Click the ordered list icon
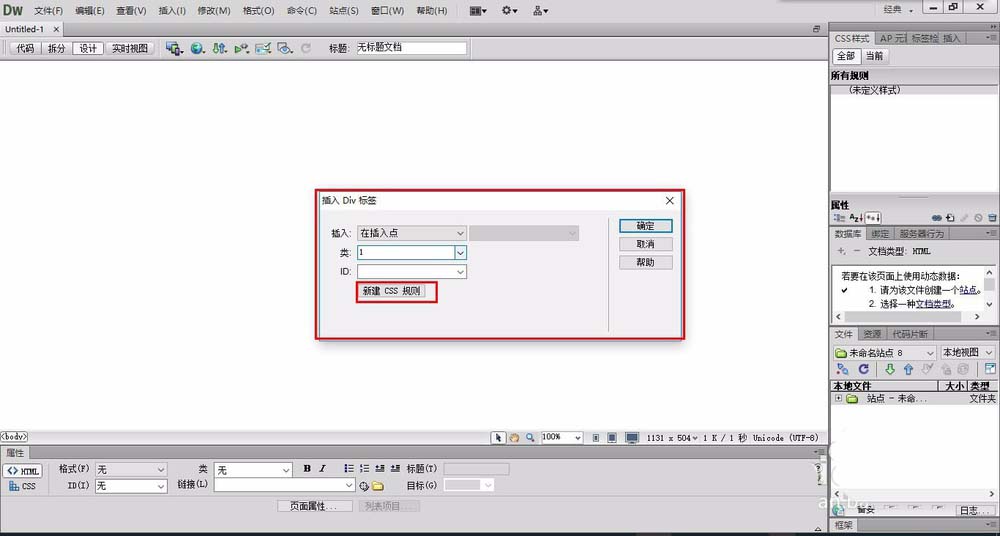This screenshot has height=536, width=1000. [365, 468]
